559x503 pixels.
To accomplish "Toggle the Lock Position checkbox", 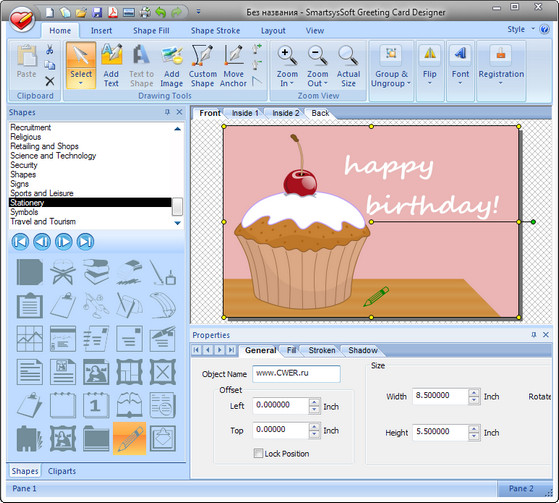I will pos(258,453).
